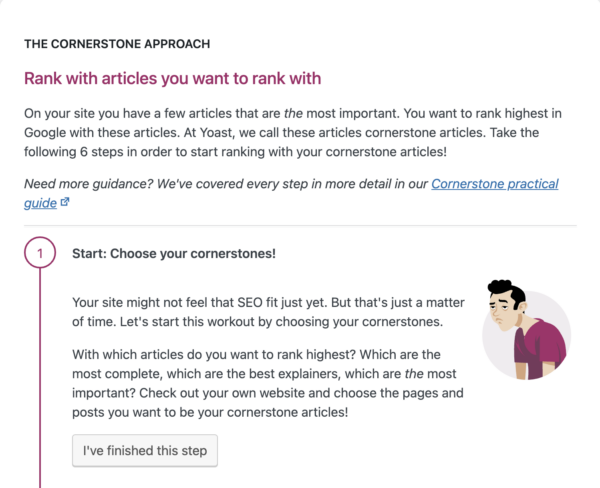Select heading "Rank with articles you want to rank with"
This screenshot has height=488, width=600.
[x=172, y=78]
